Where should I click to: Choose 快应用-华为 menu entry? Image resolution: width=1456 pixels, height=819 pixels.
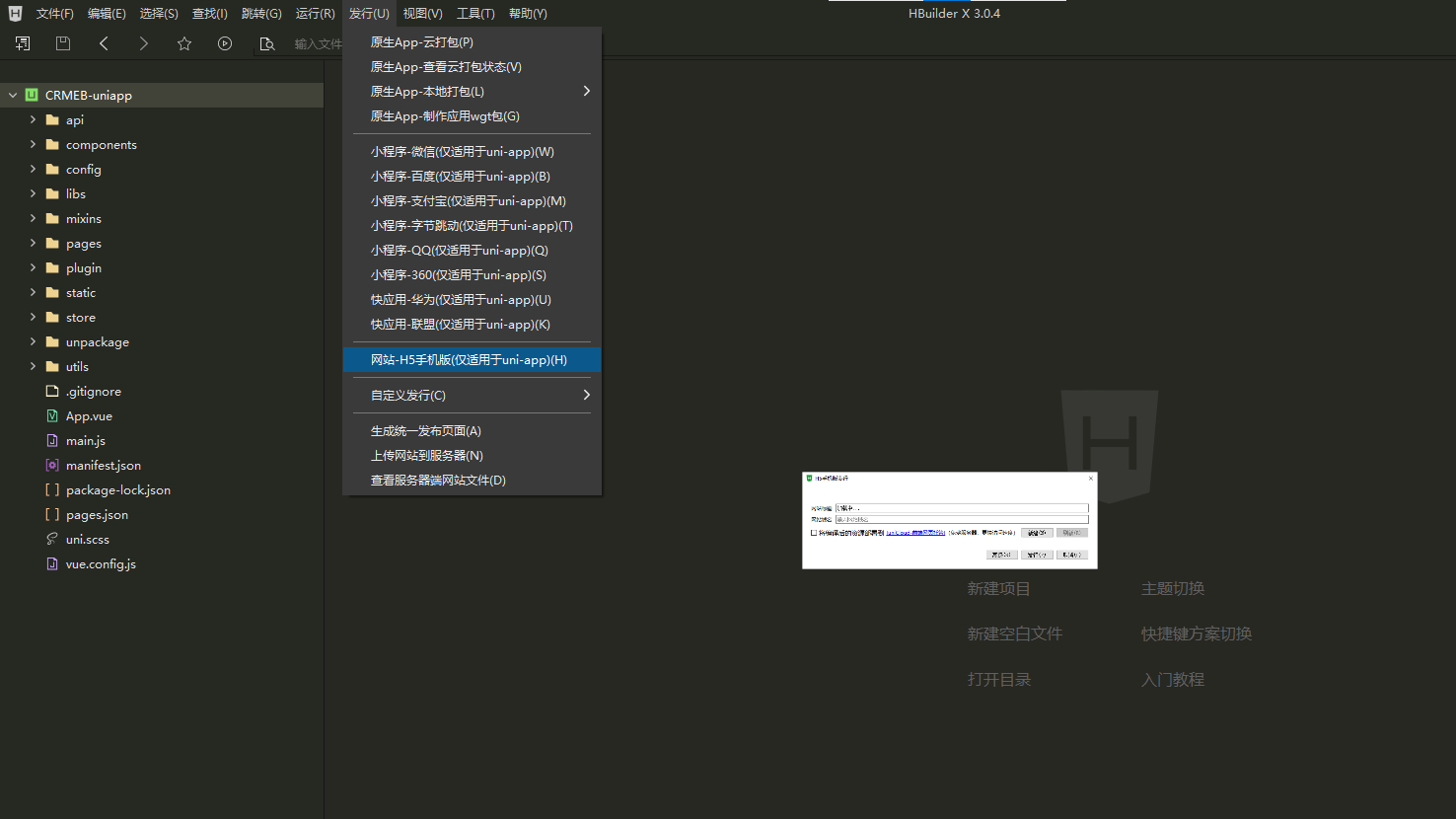(472, 299)
